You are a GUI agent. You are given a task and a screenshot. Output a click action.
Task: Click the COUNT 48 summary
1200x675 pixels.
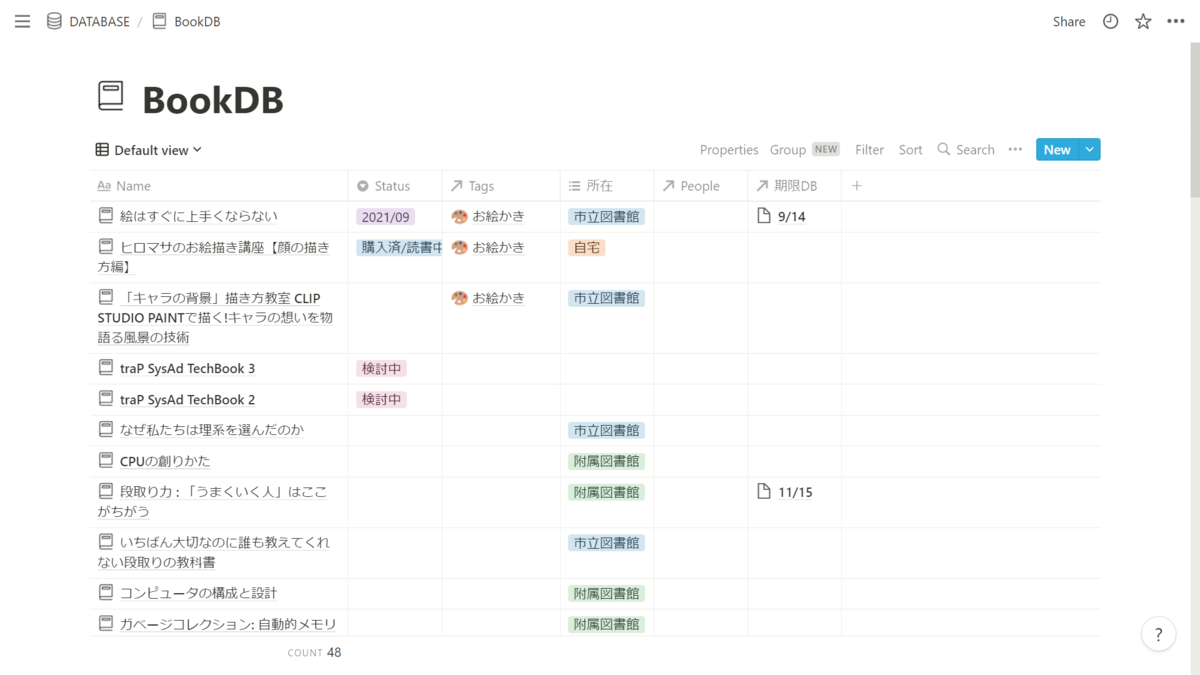click(x=314, y=652)
